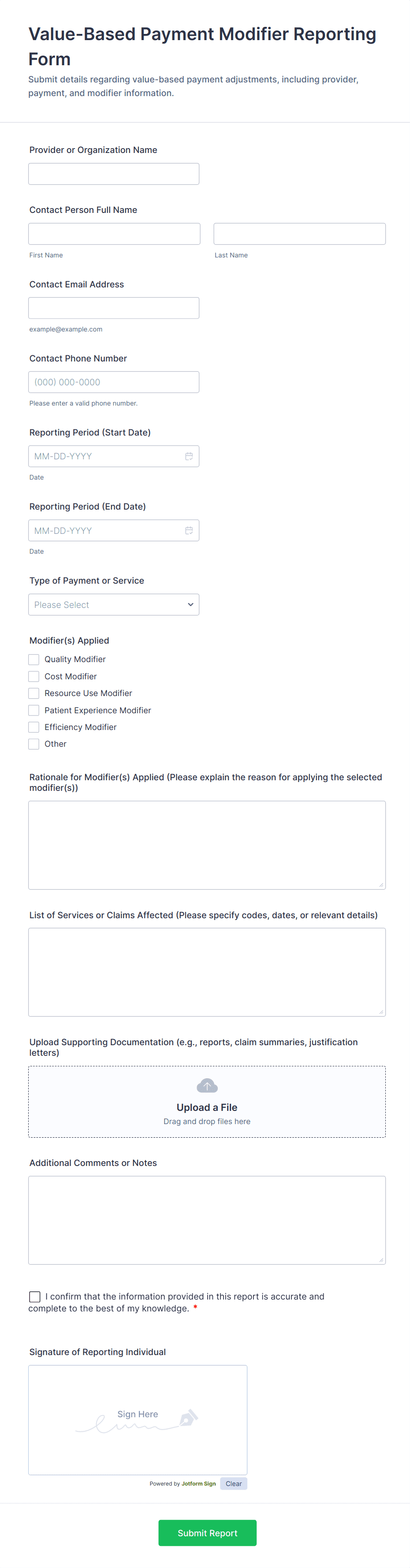This screenshot has width=410, height=1568.
Task: Enable the Cost Modifier option
Action: click(34, 676)
